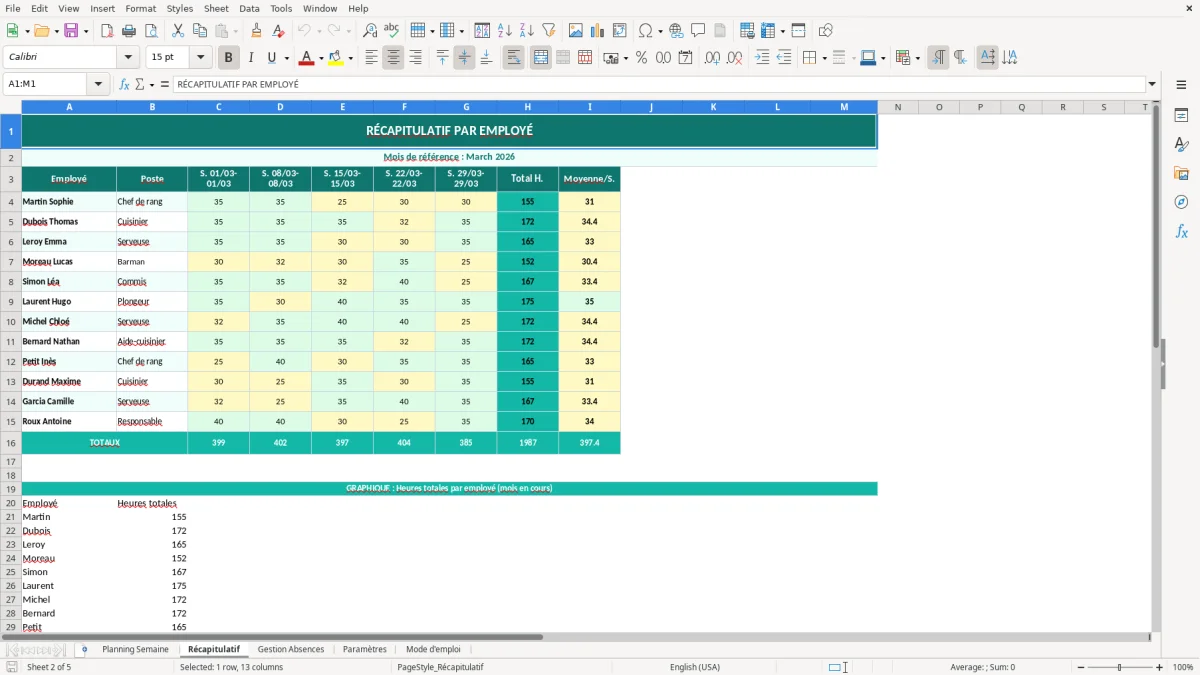Open the Format menu

pyautogui.click(x=140, y=8)
